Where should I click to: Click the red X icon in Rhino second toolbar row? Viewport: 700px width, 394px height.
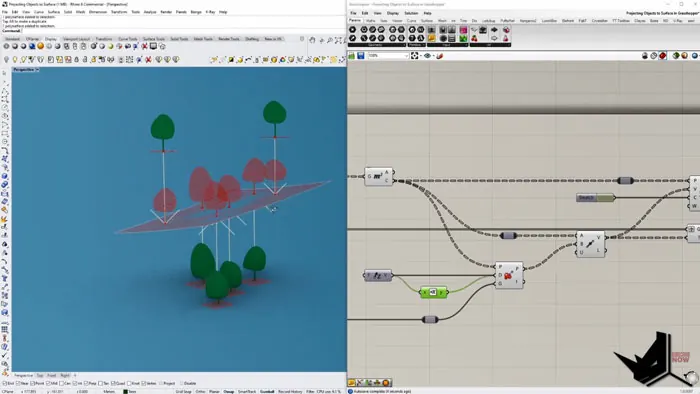point(149,59)
